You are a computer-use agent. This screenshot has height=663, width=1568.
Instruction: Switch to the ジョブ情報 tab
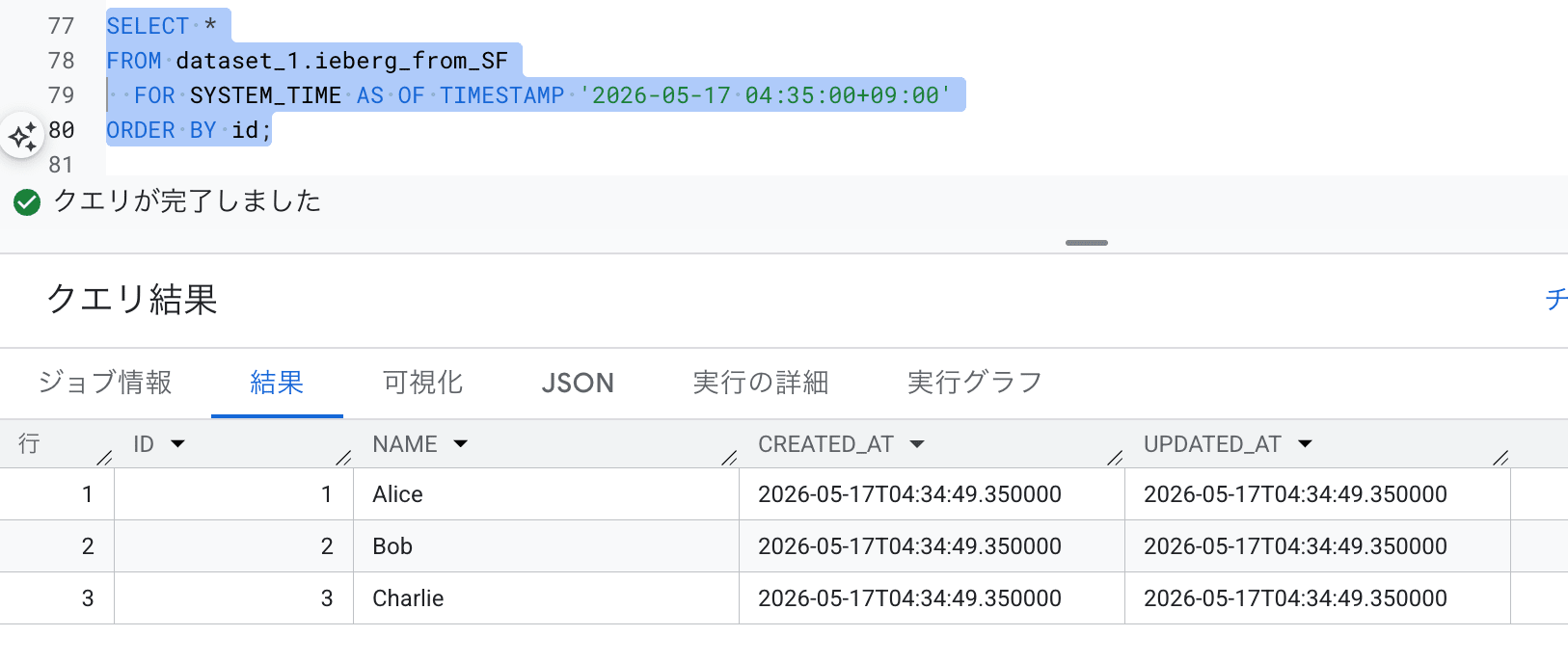(105, 383)
